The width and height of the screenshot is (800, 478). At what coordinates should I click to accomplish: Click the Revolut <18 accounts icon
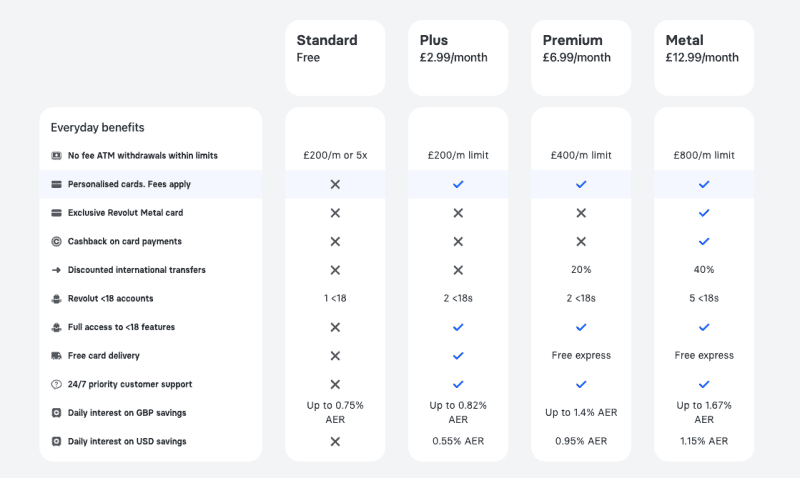(x=57, y=298)
